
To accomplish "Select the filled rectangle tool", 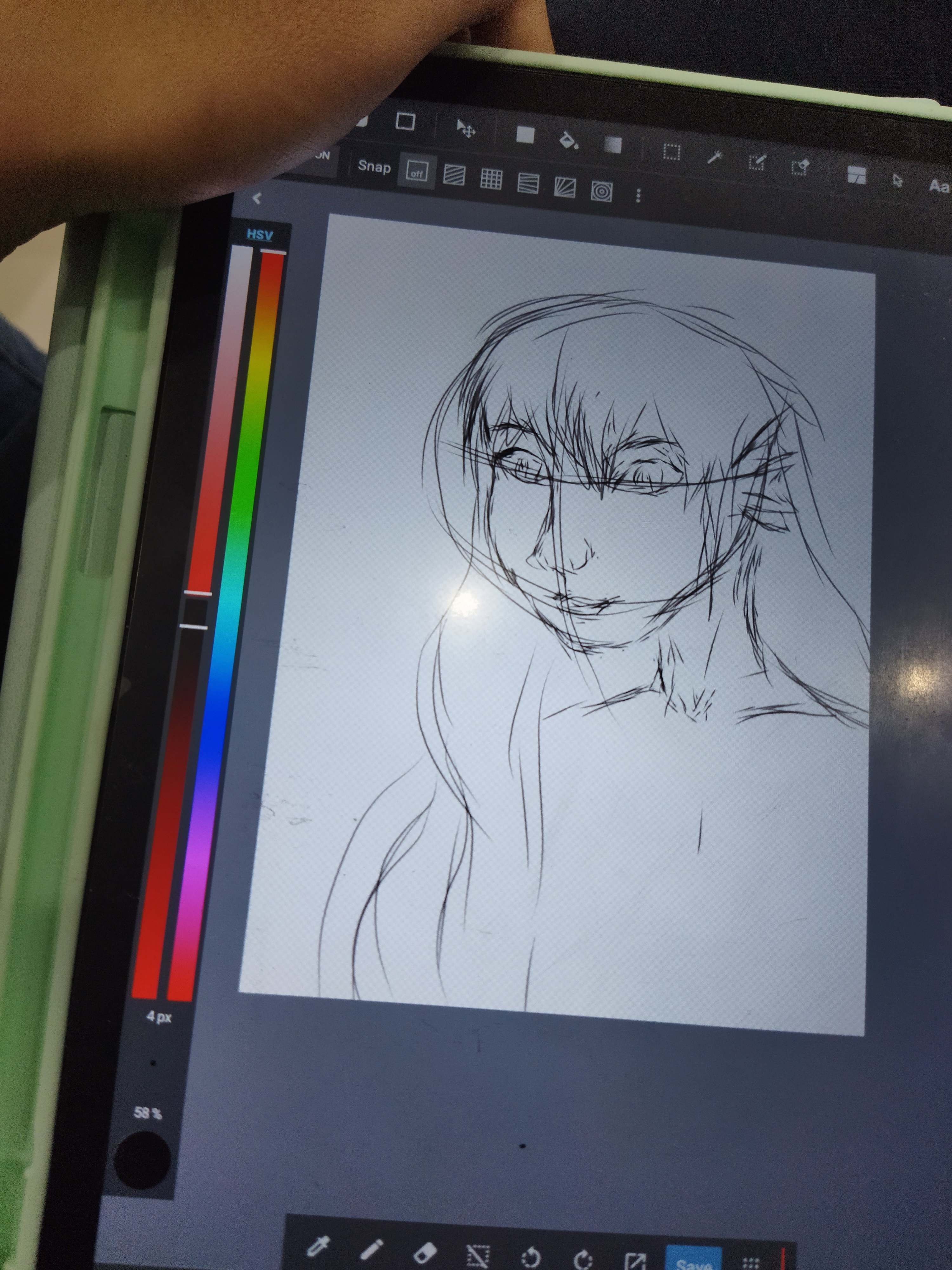I will point(525,135).
